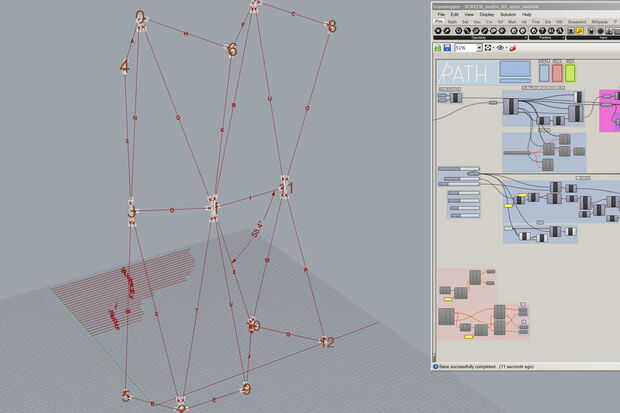Select the Circular Arc parameter icon
The image size is (620, 413).
point(467,31)
